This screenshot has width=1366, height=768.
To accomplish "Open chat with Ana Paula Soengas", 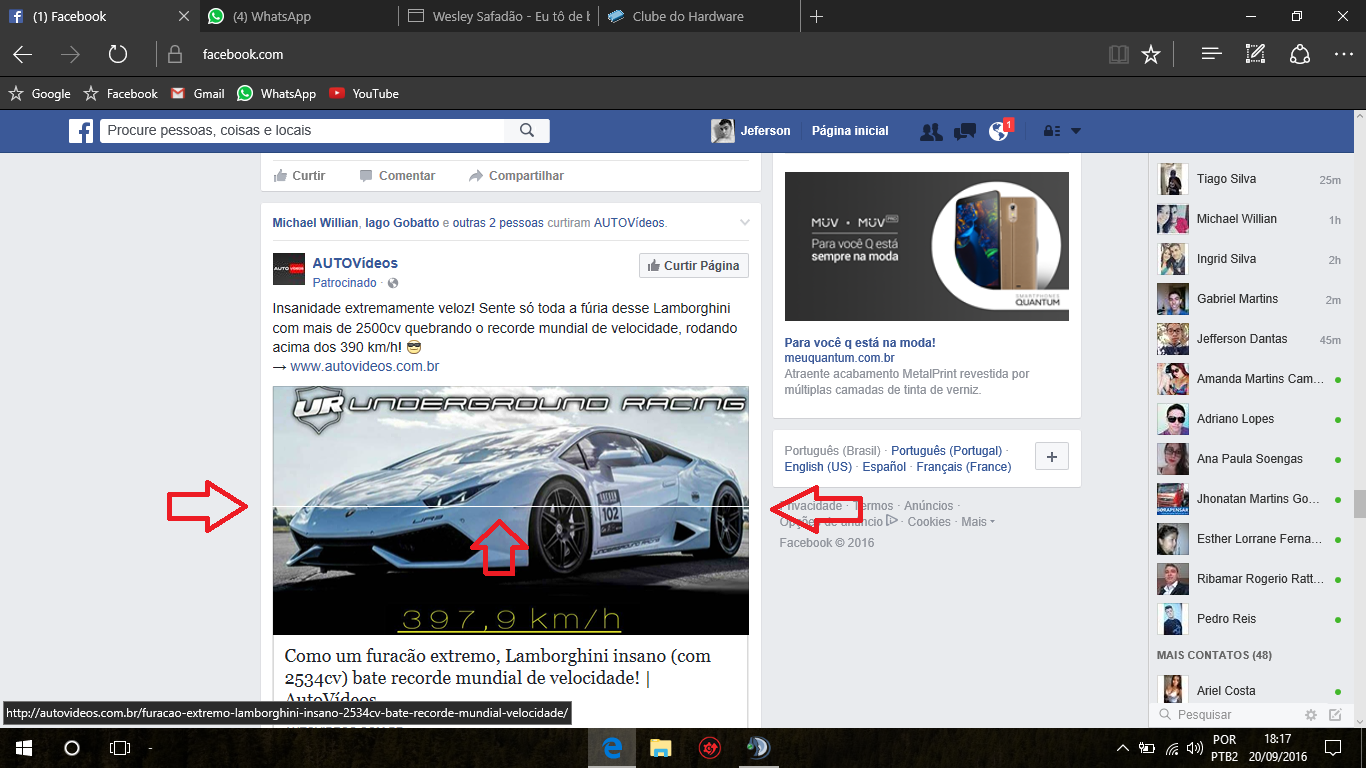I will coord(1250,459).
